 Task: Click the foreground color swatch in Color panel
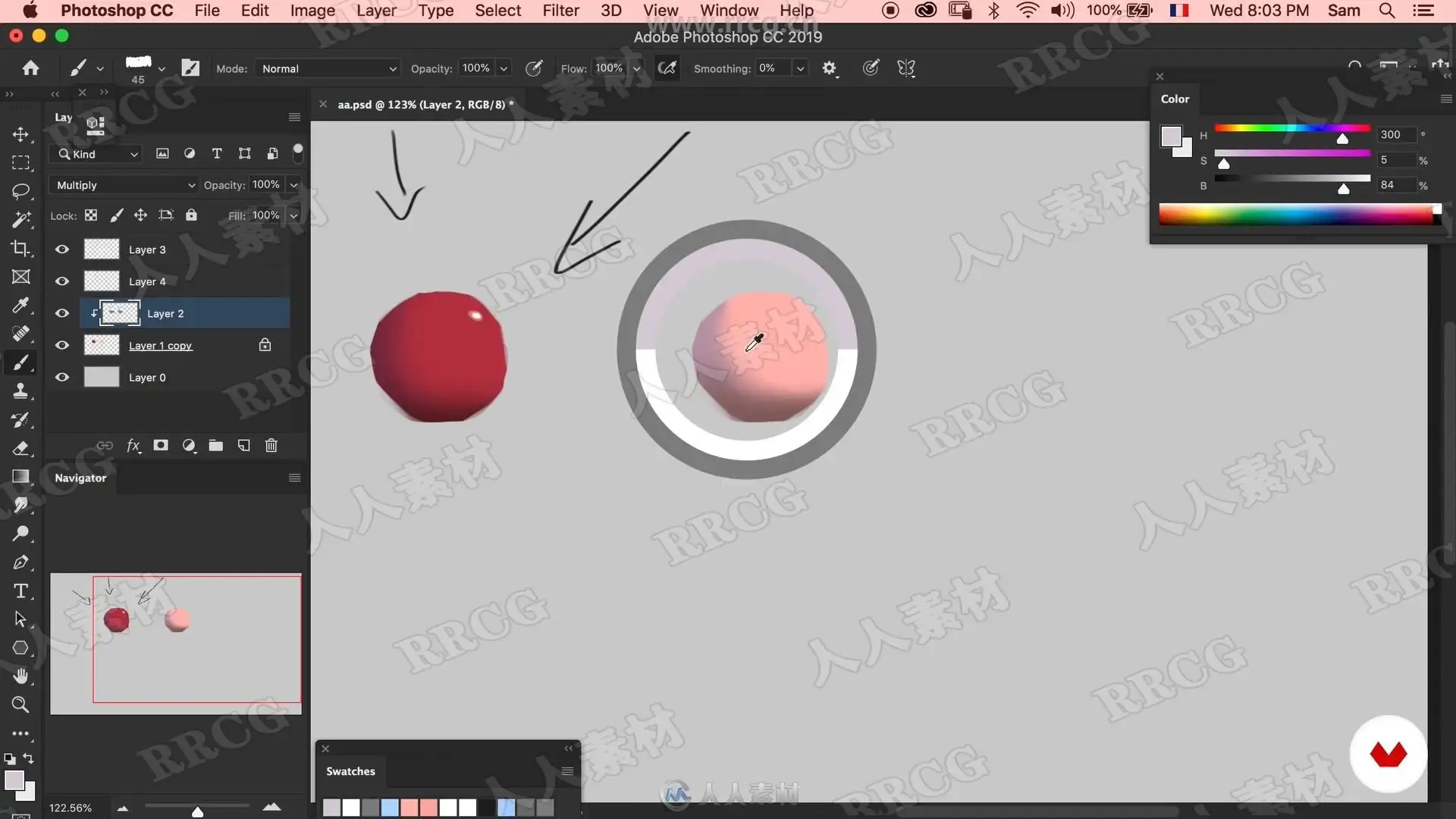coord(1171,136)
